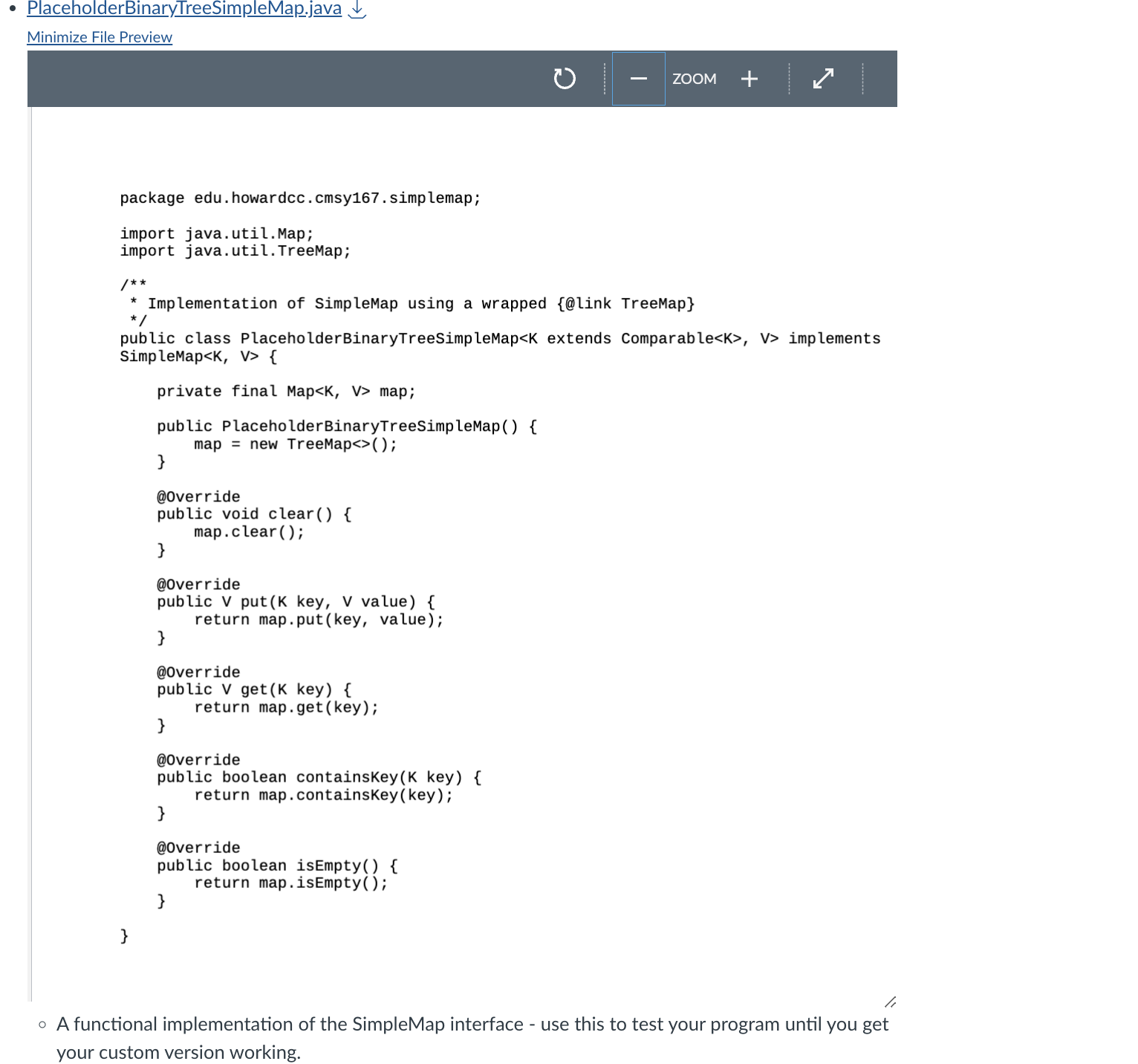Click the map.clear() statement in the code
This screenshot has width=1138, height=1064.
tap(249, 531)
